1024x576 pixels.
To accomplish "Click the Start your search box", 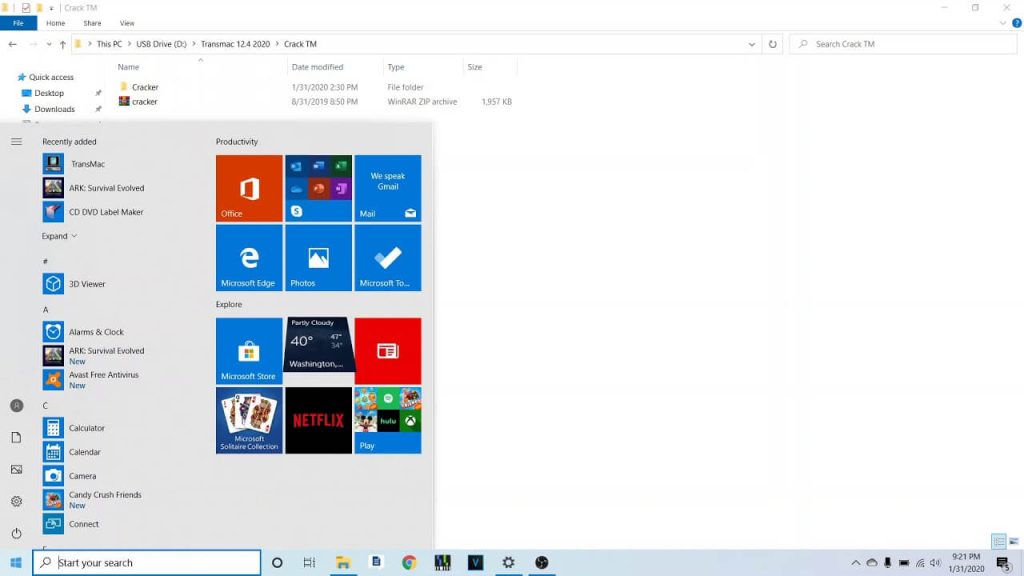I will 146,562.
